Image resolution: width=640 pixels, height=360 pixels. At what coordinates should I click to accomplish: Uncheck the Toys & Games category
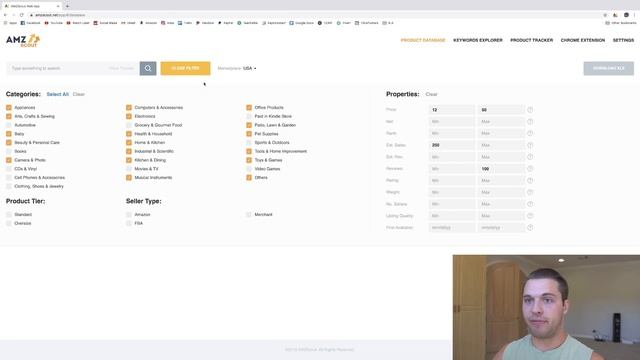click(249, 160)
